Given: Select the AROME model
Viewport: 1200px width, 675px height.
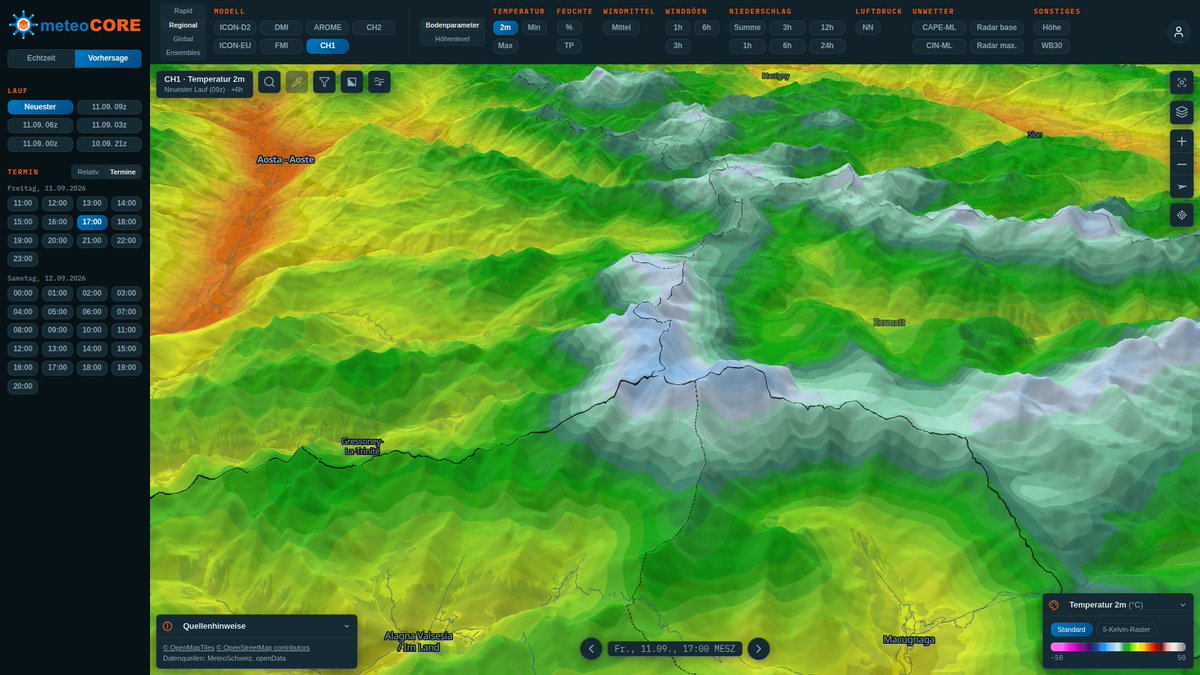Looking at the screenshot, I should coord(327,28).
